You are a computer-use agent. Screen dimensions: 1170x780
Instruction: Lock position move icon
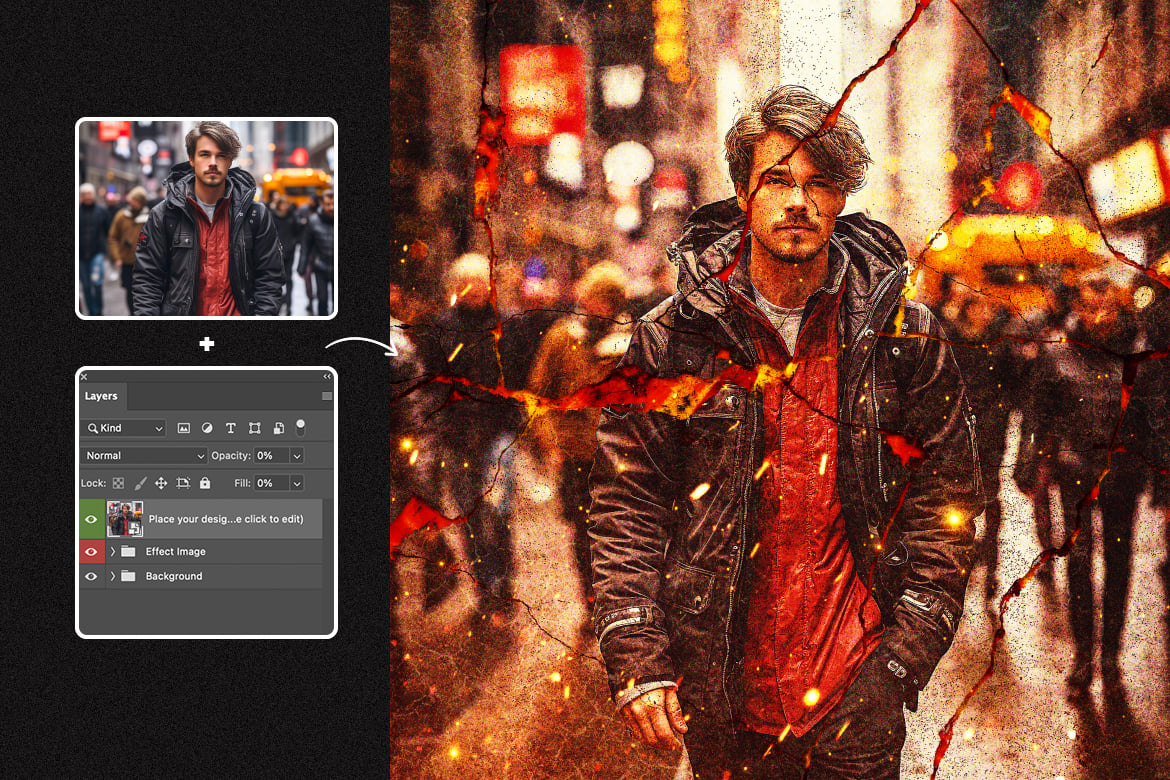pos(160,484)
